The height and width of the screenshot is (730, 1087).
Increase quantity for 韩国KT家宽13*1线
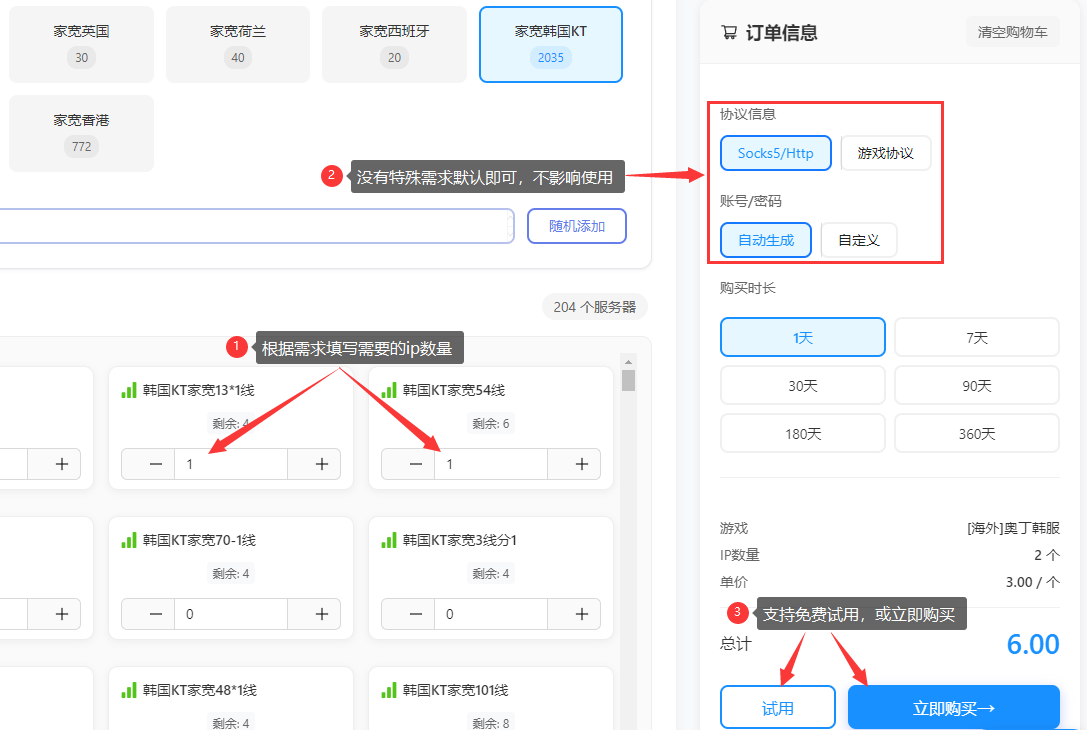pyautogui.click(x=321, y=464)
